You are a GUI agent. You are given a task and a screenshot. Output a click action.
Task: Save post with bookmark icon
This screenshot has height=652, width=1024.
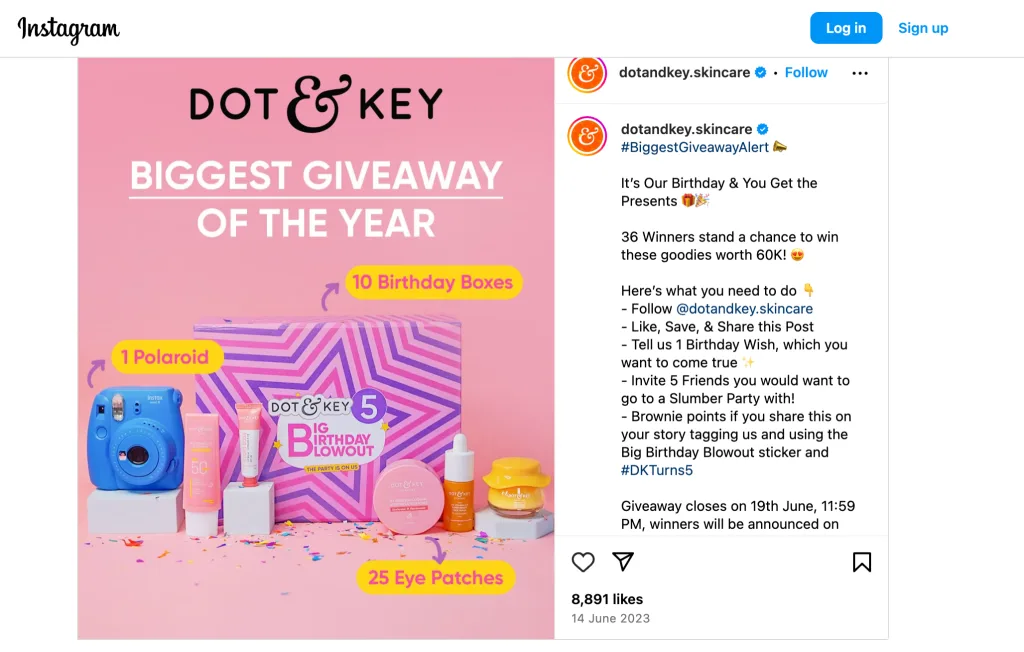pos(862,562)
